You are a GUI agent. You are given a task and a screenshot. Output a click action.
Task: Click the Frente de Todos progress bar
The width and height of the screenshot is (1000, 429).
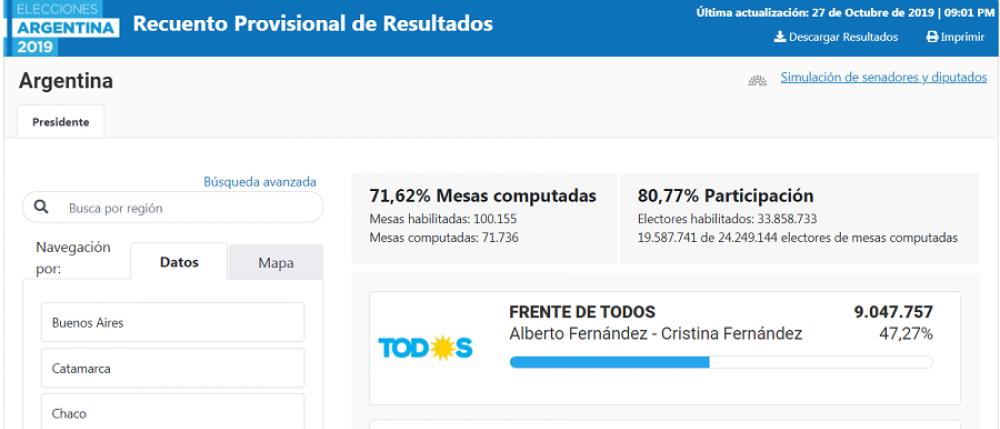point(721,362)
